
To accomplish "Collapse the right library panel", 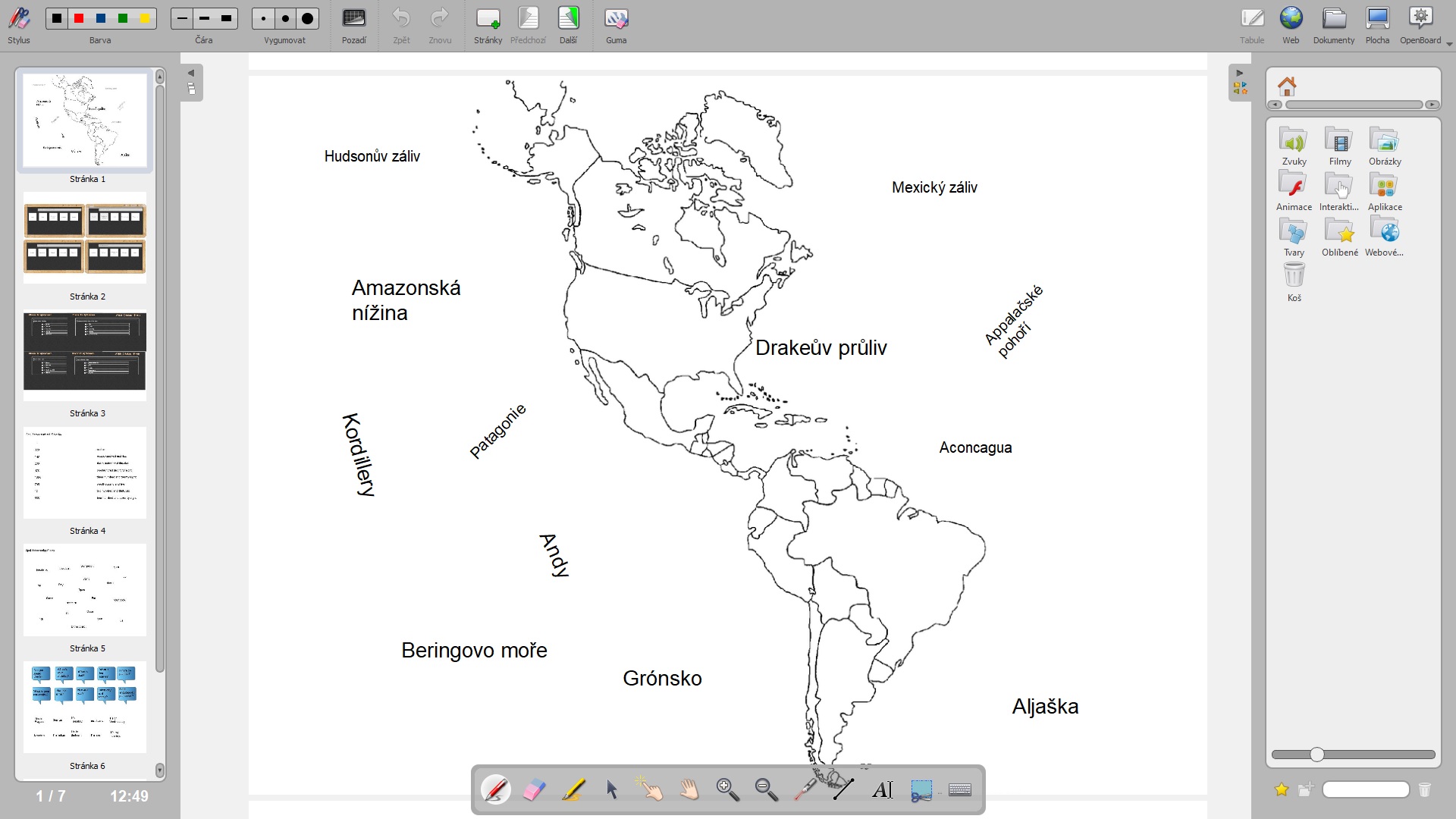I will [x=1241, y=83].
